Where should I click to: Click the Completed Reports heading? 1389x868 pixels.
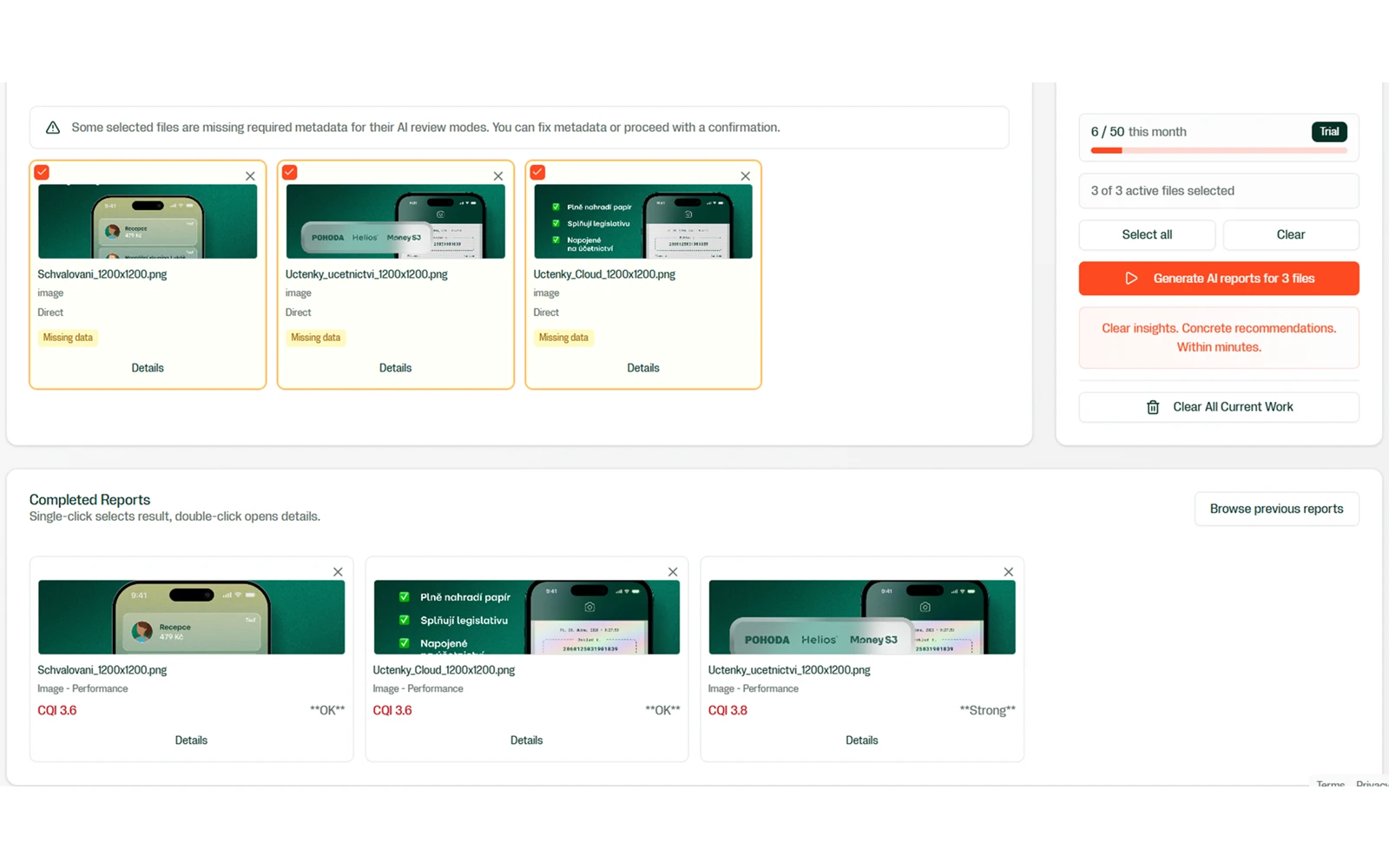pyautogui.click(x=89, y=500)
